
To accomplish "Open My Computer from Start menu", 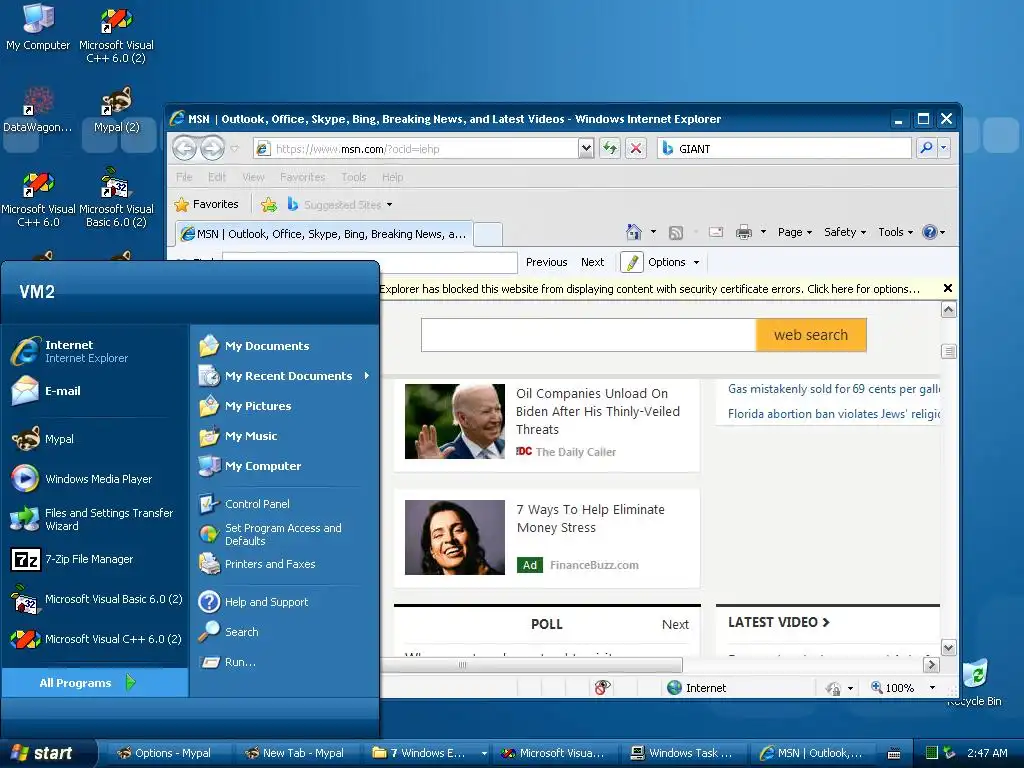I will coord(284,466).
